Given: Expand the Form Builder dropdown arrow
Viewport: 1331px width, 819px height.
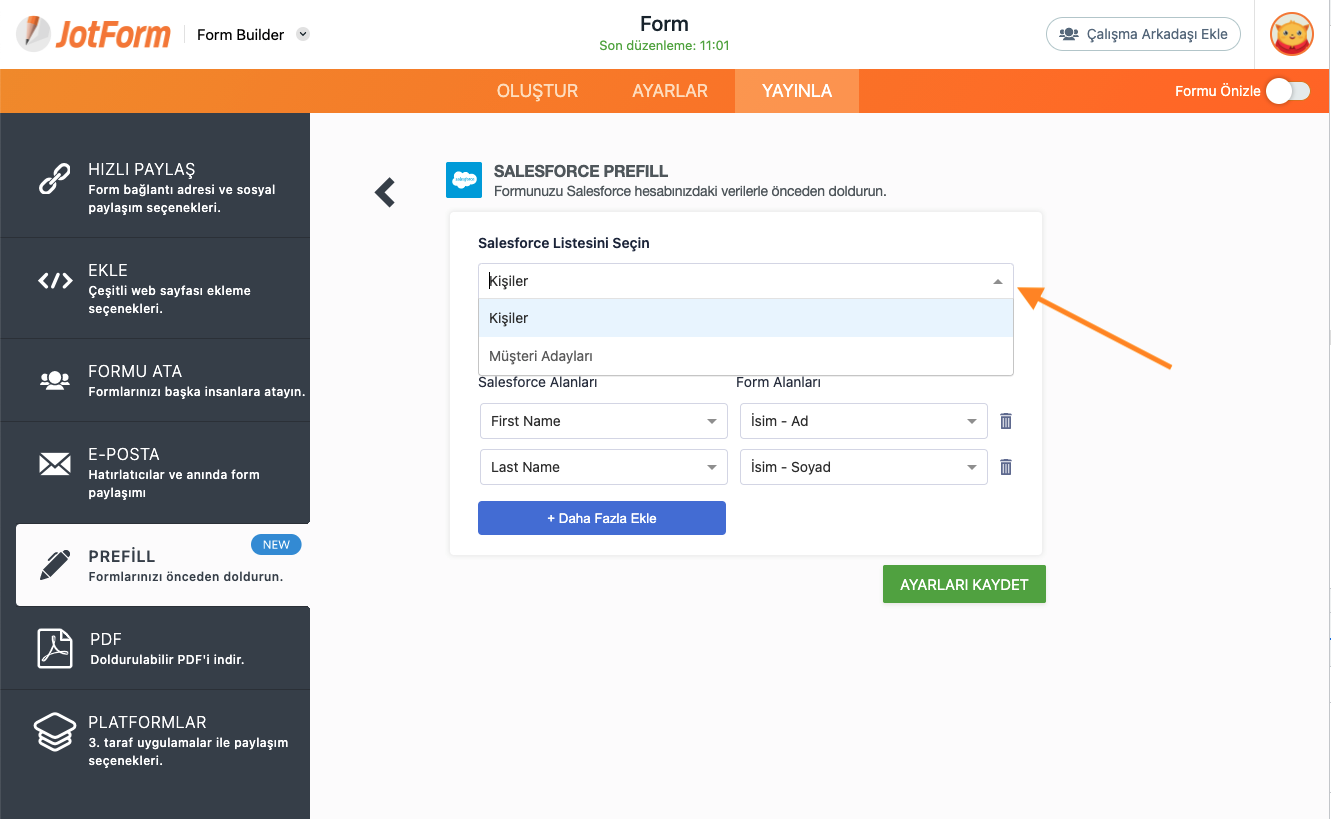Looking at the screenshot, I should click(x=304, y=34).
